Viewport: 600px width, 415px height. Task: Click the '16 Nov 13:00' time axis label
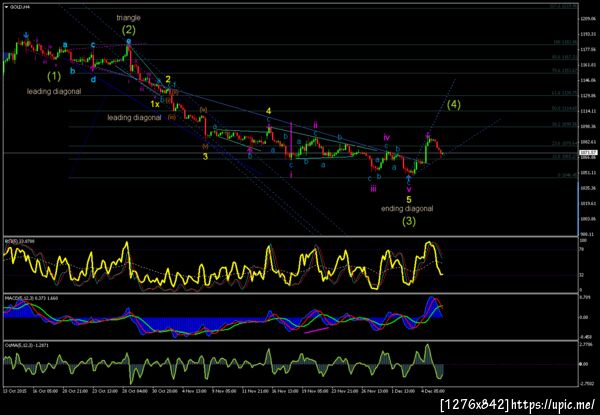click(x=287, y=391)
